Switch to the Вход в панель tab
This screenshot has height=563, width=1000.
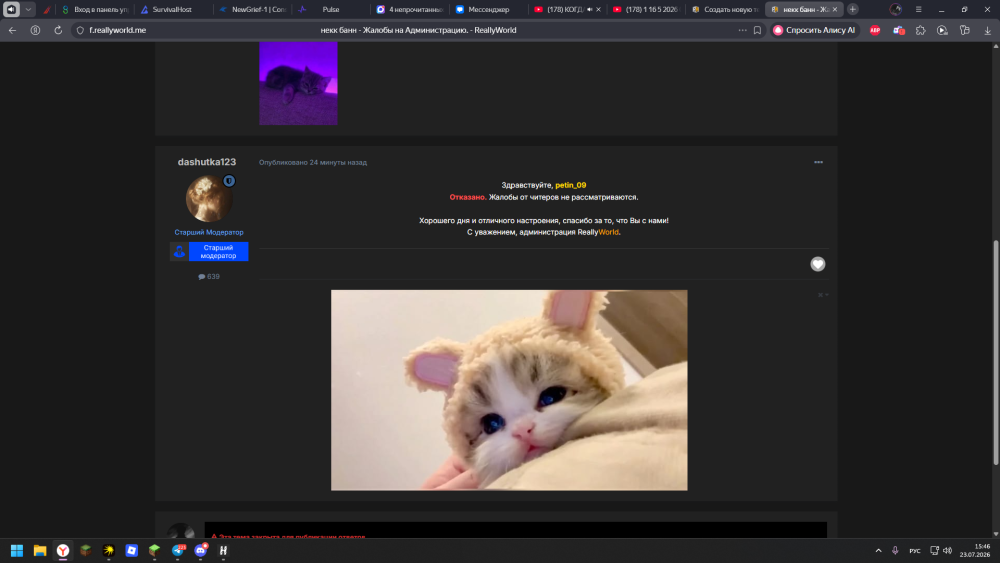pos(95,10)
